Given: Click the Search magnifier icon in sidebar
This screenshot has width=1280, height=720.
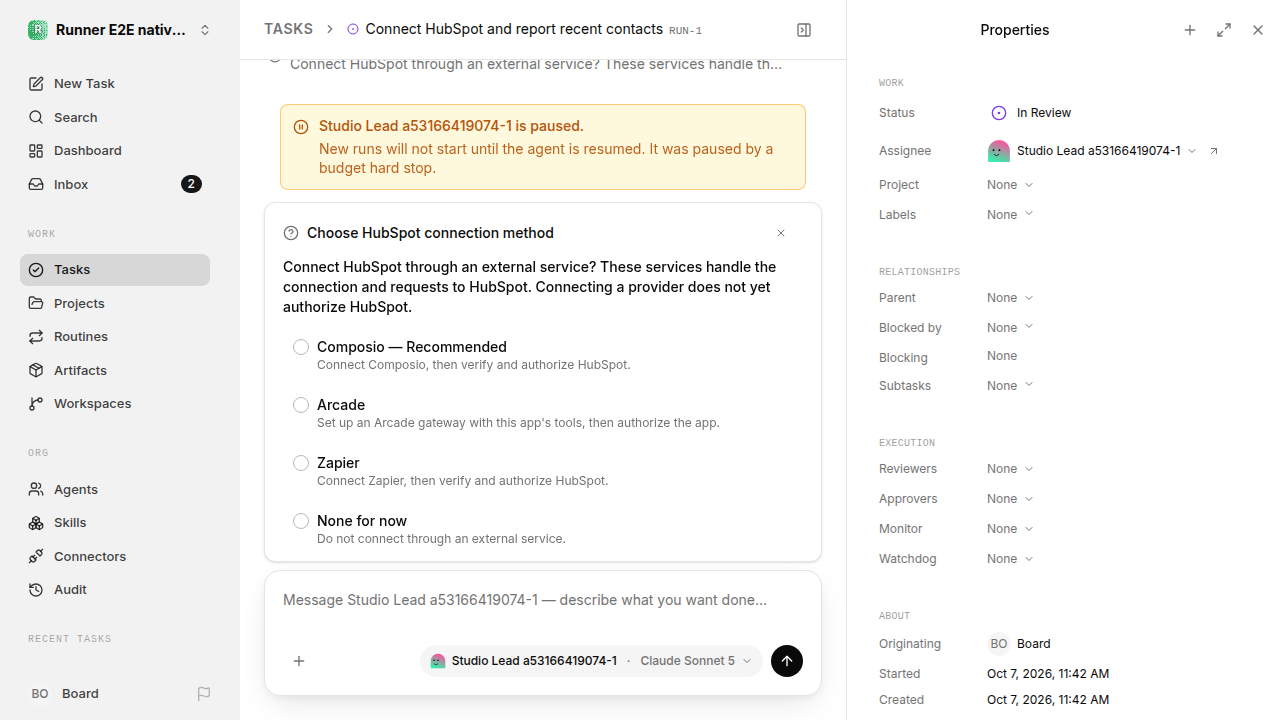Looking at the screenshot, I should [x=36, y=118].
